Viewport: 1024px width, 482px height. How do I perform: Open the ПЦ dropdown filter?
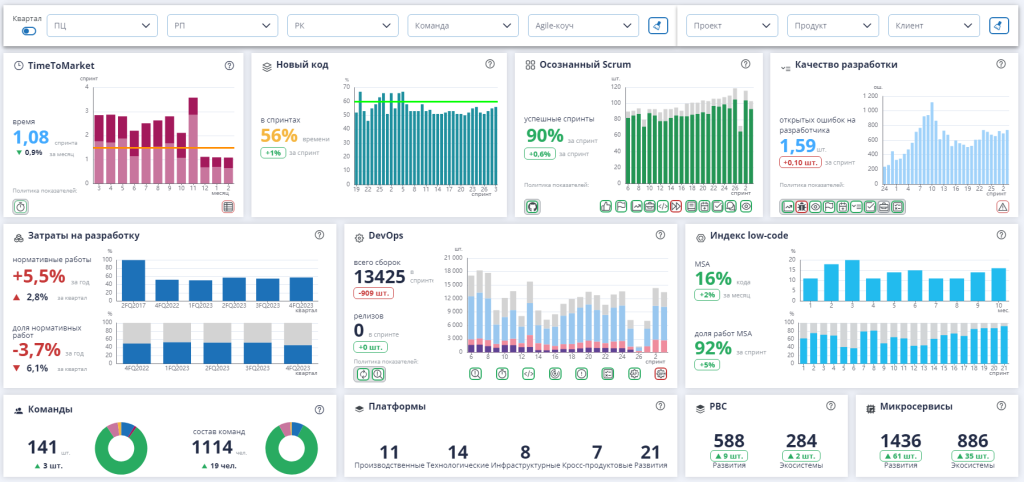pyautogui.click(x=103, y=25)
